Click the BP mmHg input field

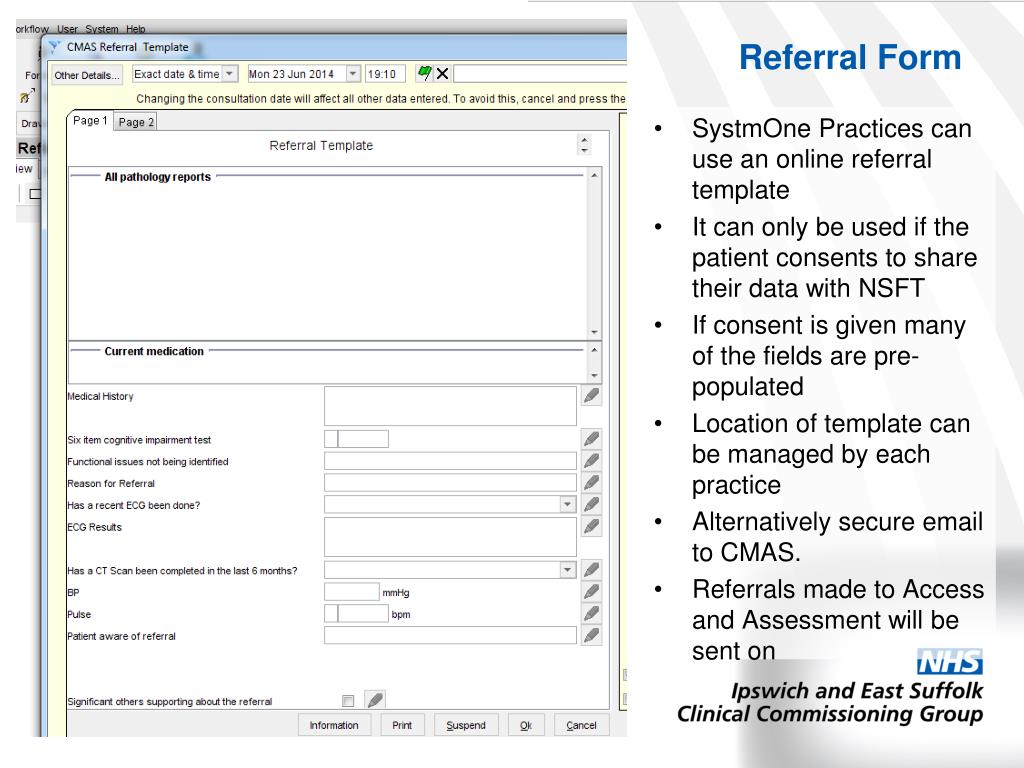[351, 592]
